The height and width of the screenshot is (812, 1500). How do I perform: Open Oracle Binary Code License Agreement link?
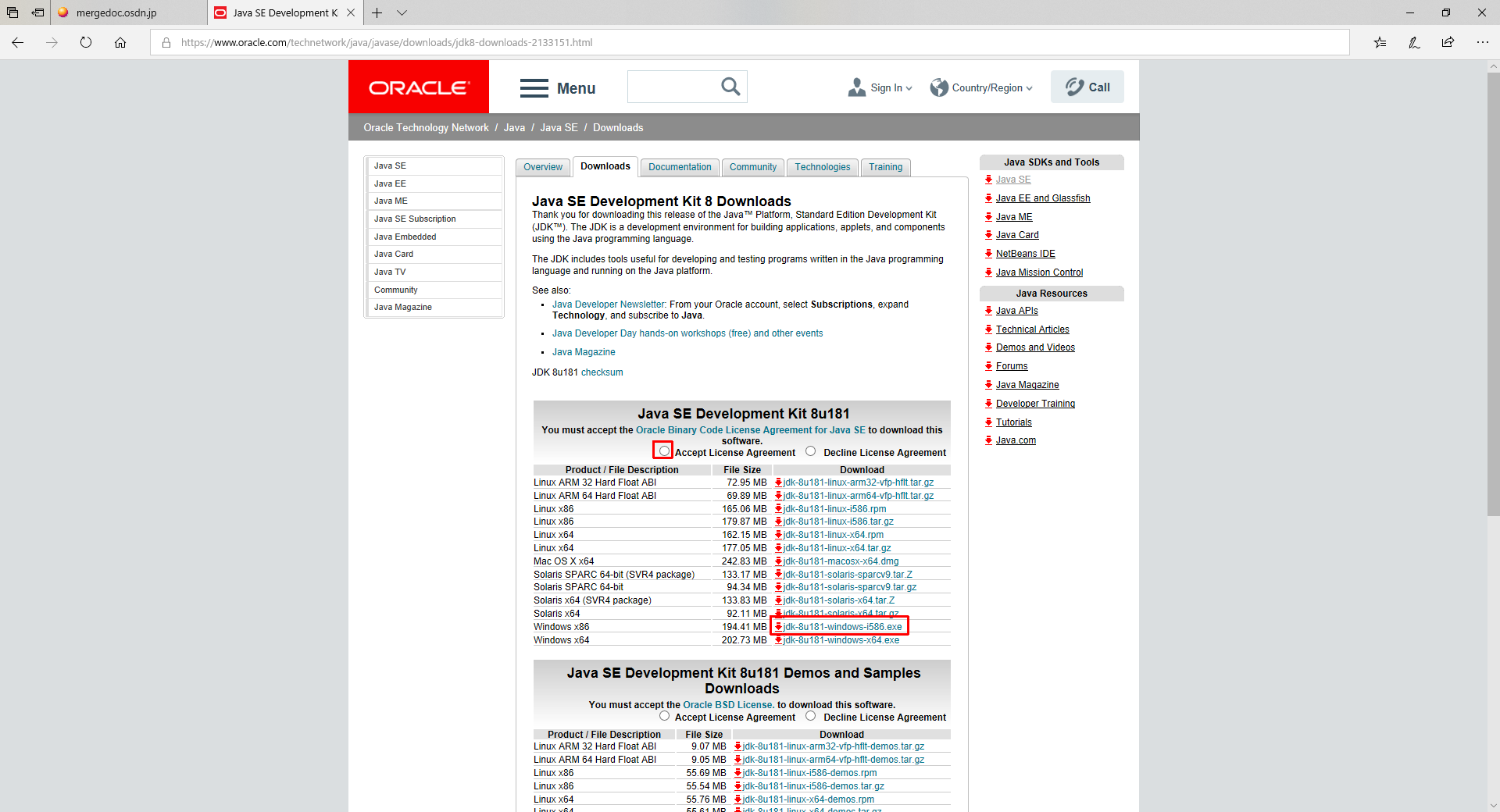pyautogui.click(x=751, y=430)
